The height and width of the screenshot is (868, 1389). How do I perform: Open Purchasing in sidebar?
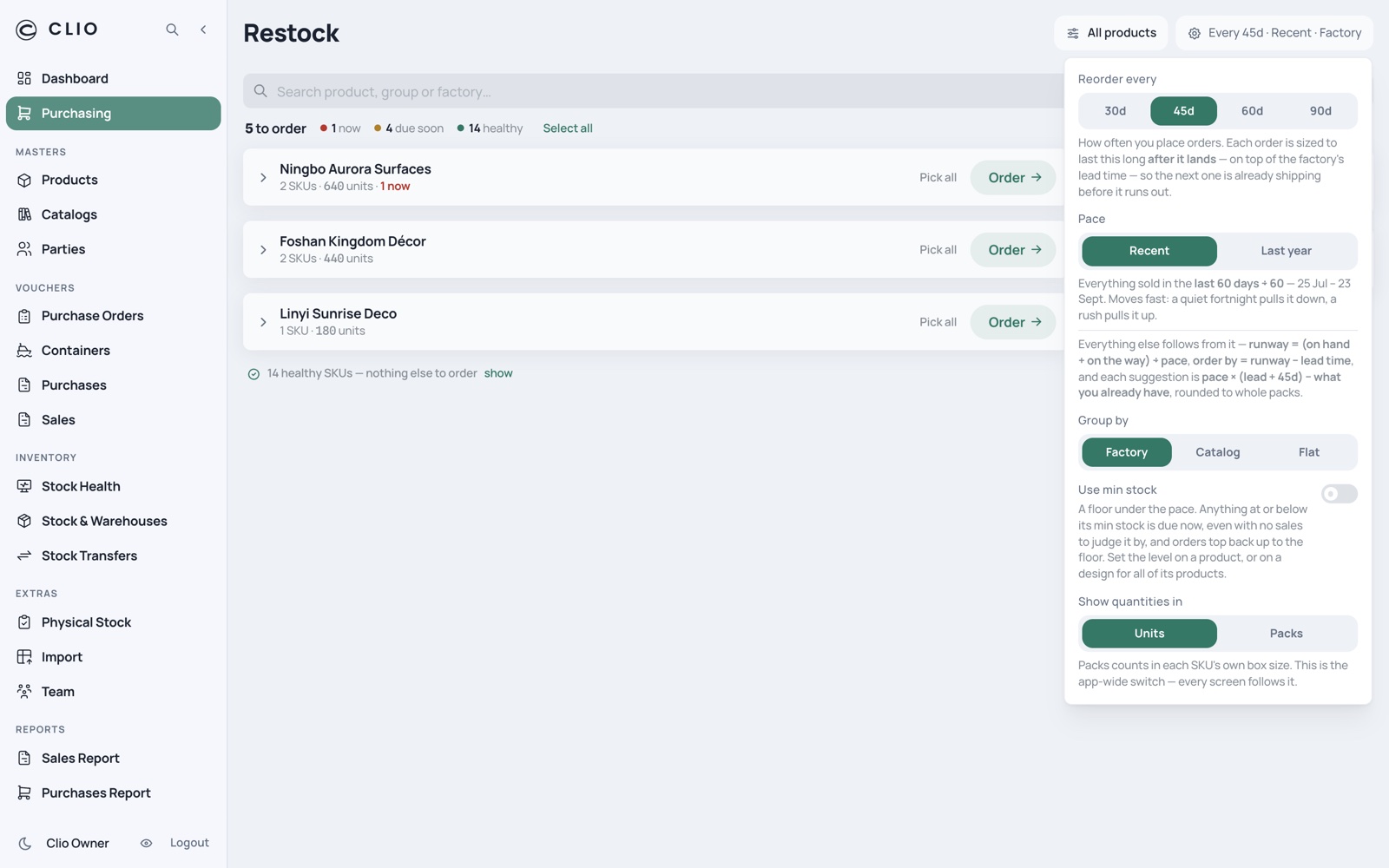coord(114,113)
